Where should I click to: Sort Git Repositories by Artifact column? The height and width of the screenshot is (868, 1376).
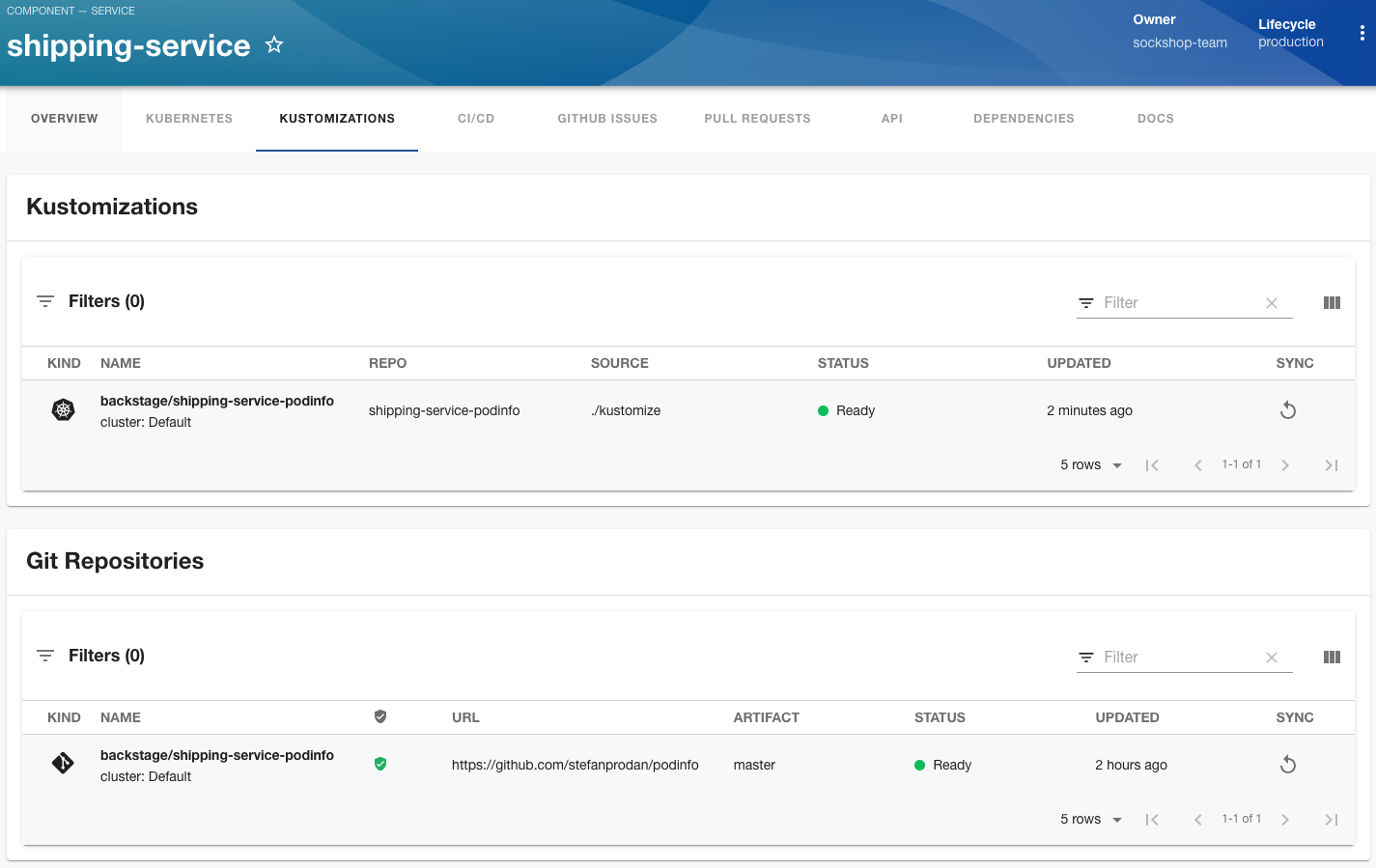766,717
